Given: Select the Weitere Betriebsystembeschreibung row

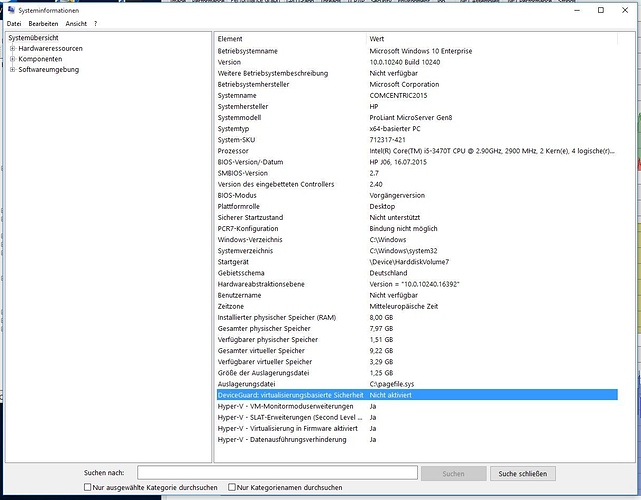Looking at the screenshot, I should point(417,73).
